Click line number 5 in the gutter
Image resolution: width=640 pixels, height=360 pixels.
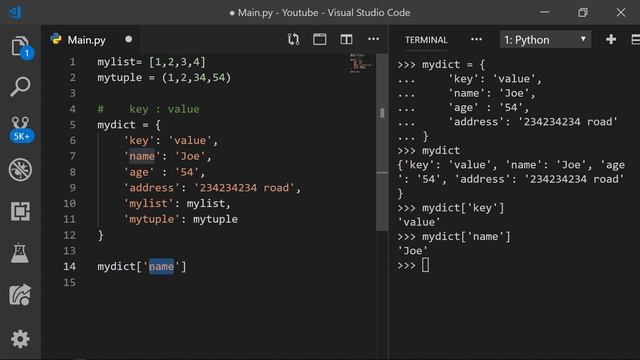click(72, 125)
